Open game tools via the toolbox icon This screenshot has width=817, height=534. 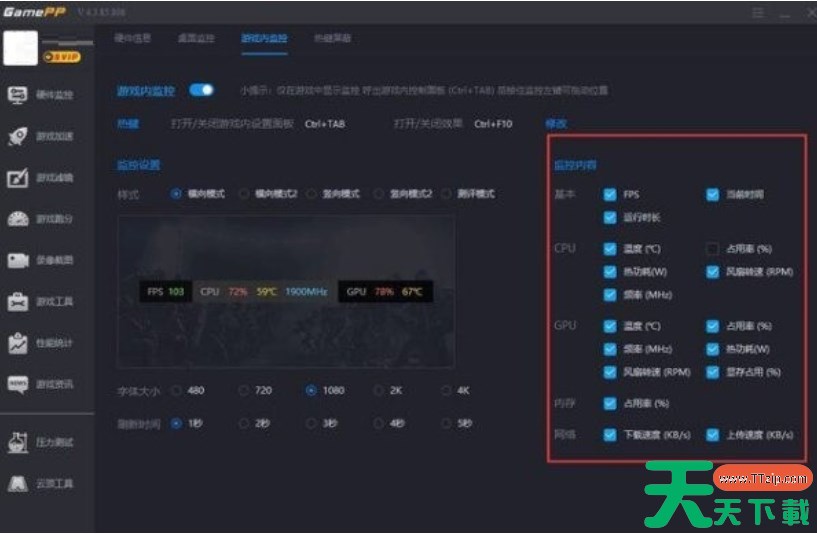tap(17, 302)
